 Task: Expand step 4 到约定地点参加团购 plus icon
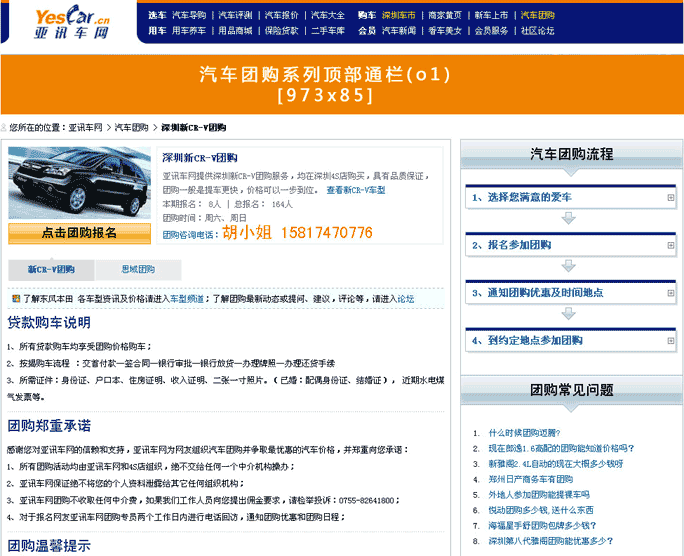tap(671, 341)
